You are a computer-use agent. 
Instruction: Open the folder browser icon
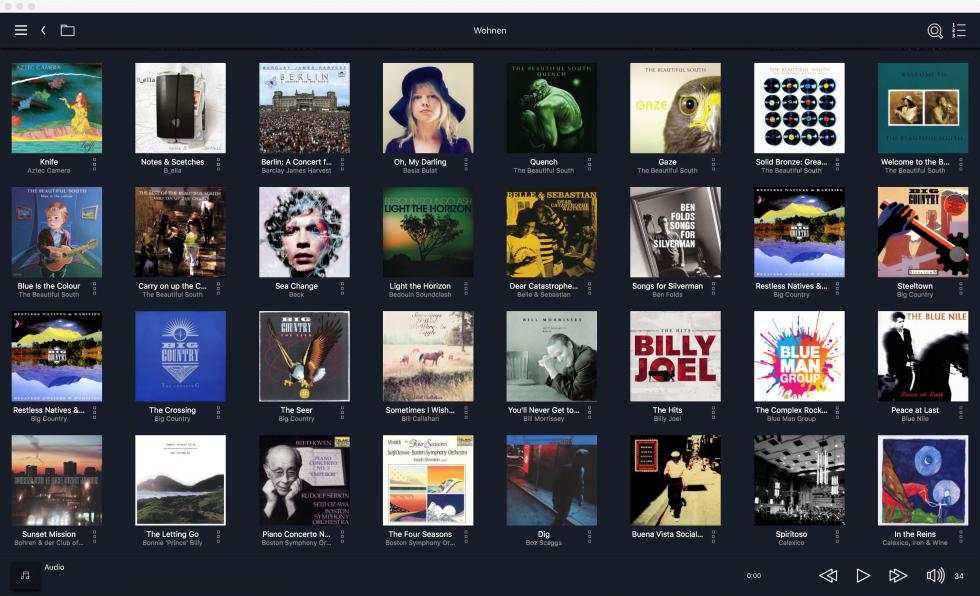68,30
